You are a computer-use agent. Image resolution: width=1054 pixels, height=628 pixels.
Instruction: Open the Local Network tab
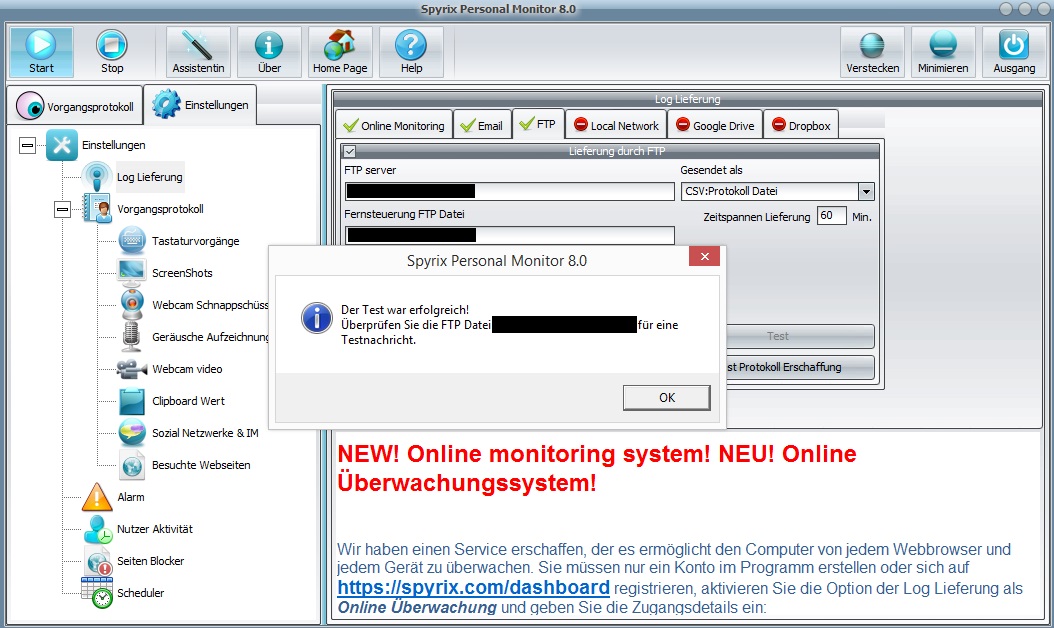pyautogui.click(x=616, y=125)
